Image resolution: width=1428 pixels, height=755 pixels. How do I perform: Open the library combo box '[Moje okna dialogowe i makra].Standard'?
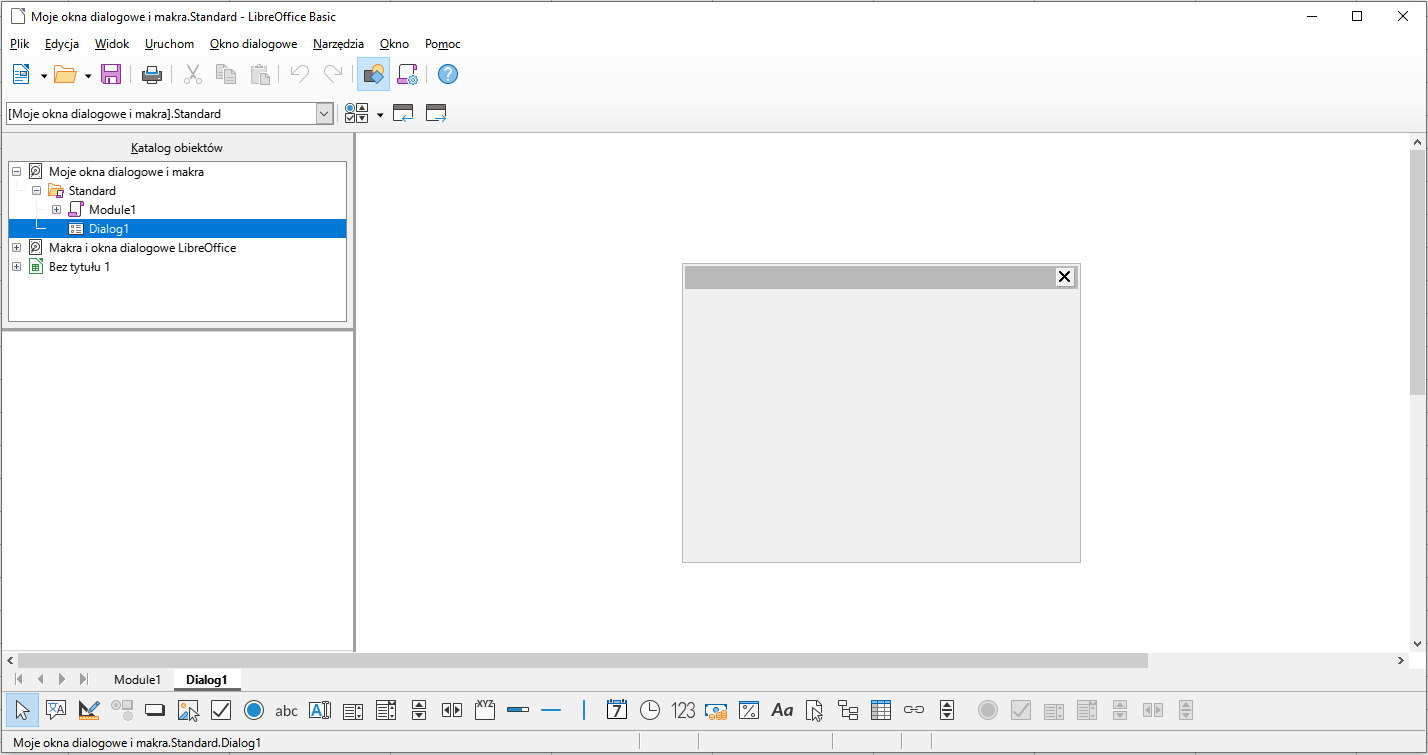coord(169,114)
